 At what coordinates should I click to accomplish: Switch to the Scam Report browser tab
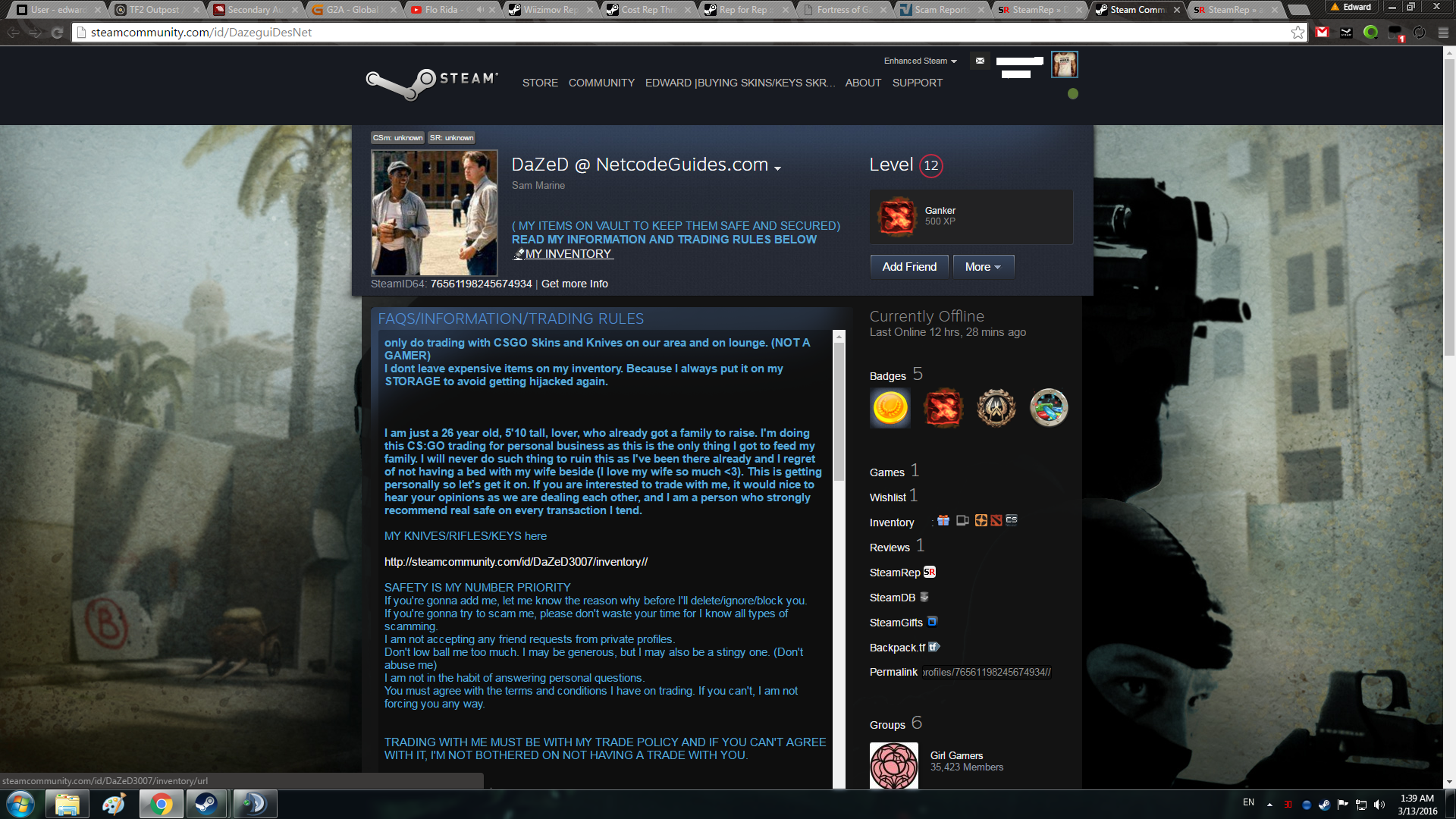940,10
